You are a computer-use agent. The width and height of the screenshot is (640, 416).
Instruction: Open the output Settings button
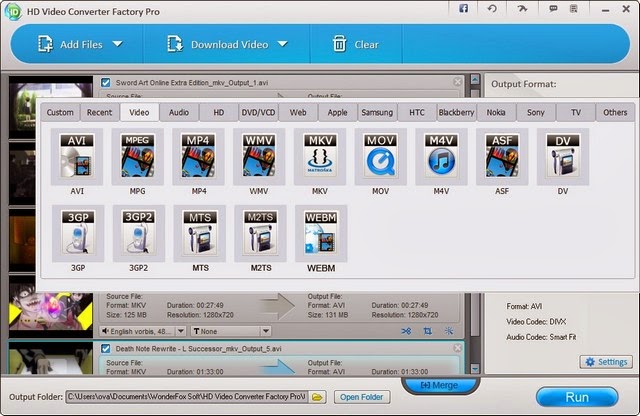click(x=606, y=362)
